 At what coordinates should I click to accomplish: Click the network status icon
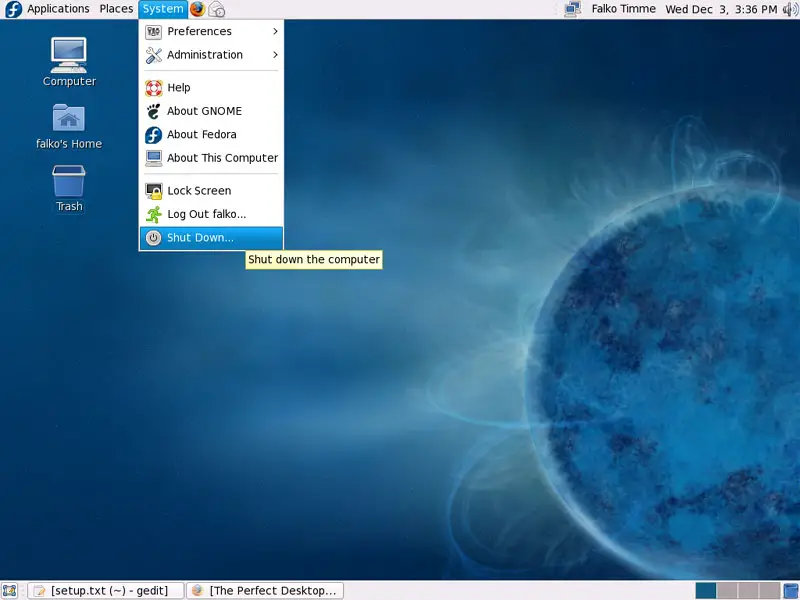tap(572, 9)
